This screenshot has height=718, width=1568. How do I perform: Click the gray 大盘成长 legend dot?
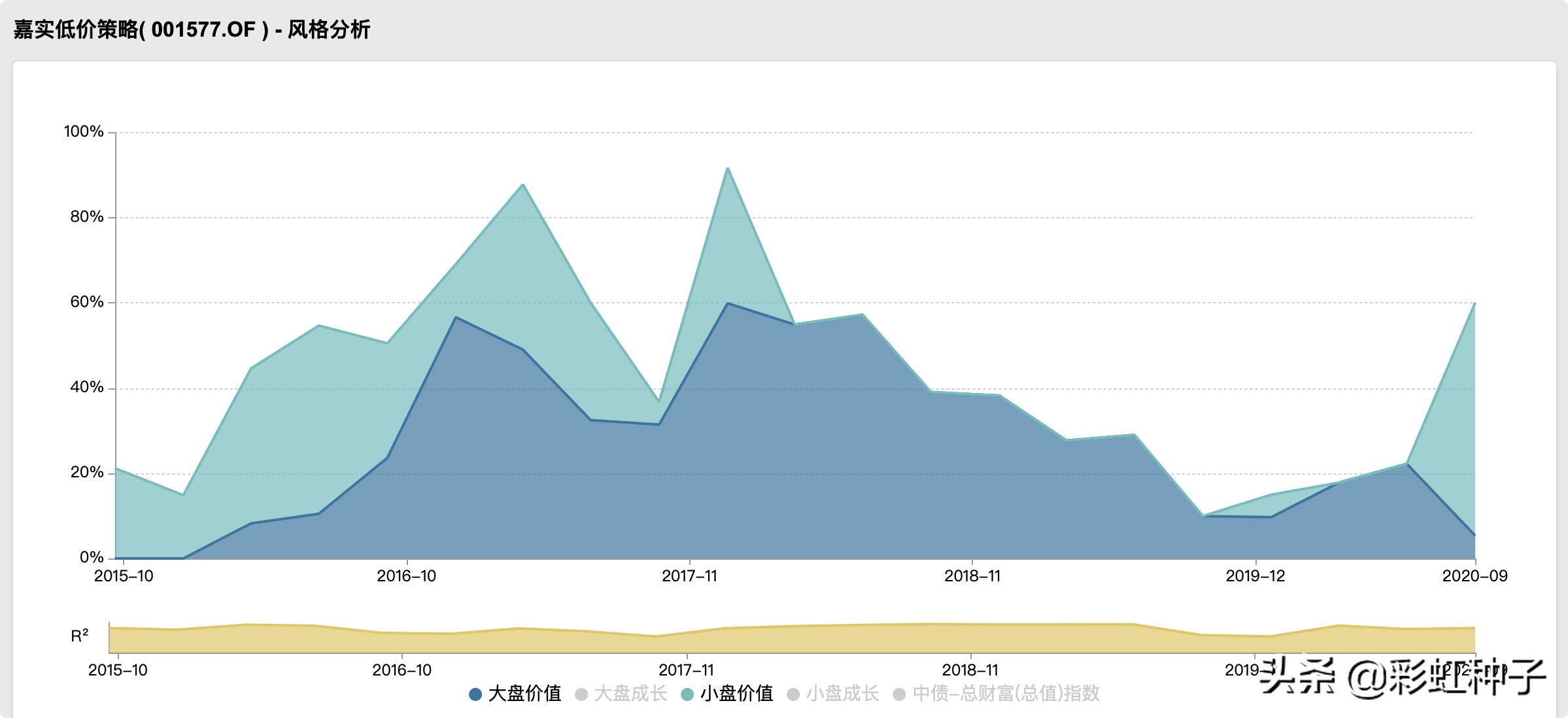[x=581, y=694]
